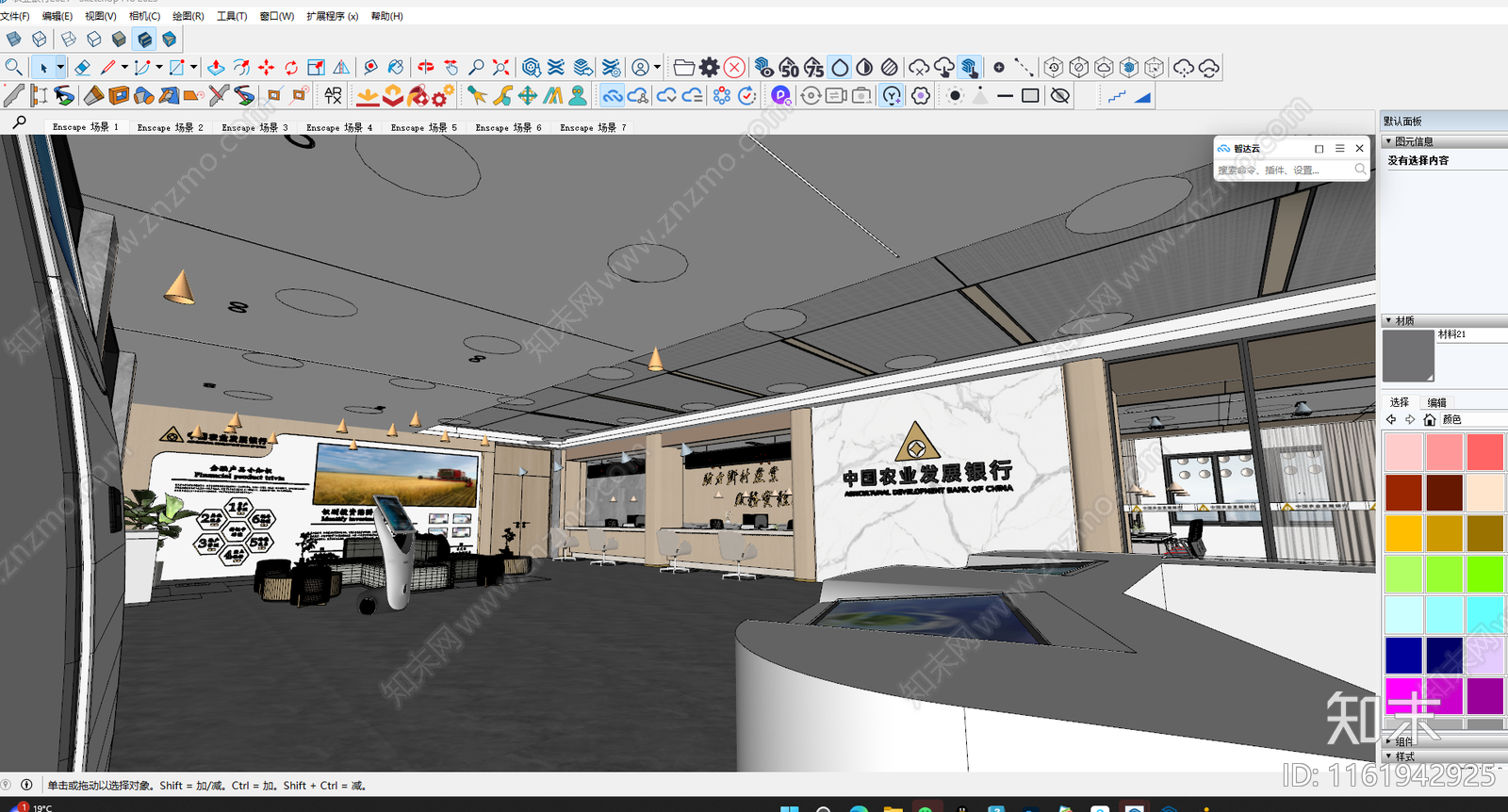Expand the 组件 panel

click(x=1388, y=741)
